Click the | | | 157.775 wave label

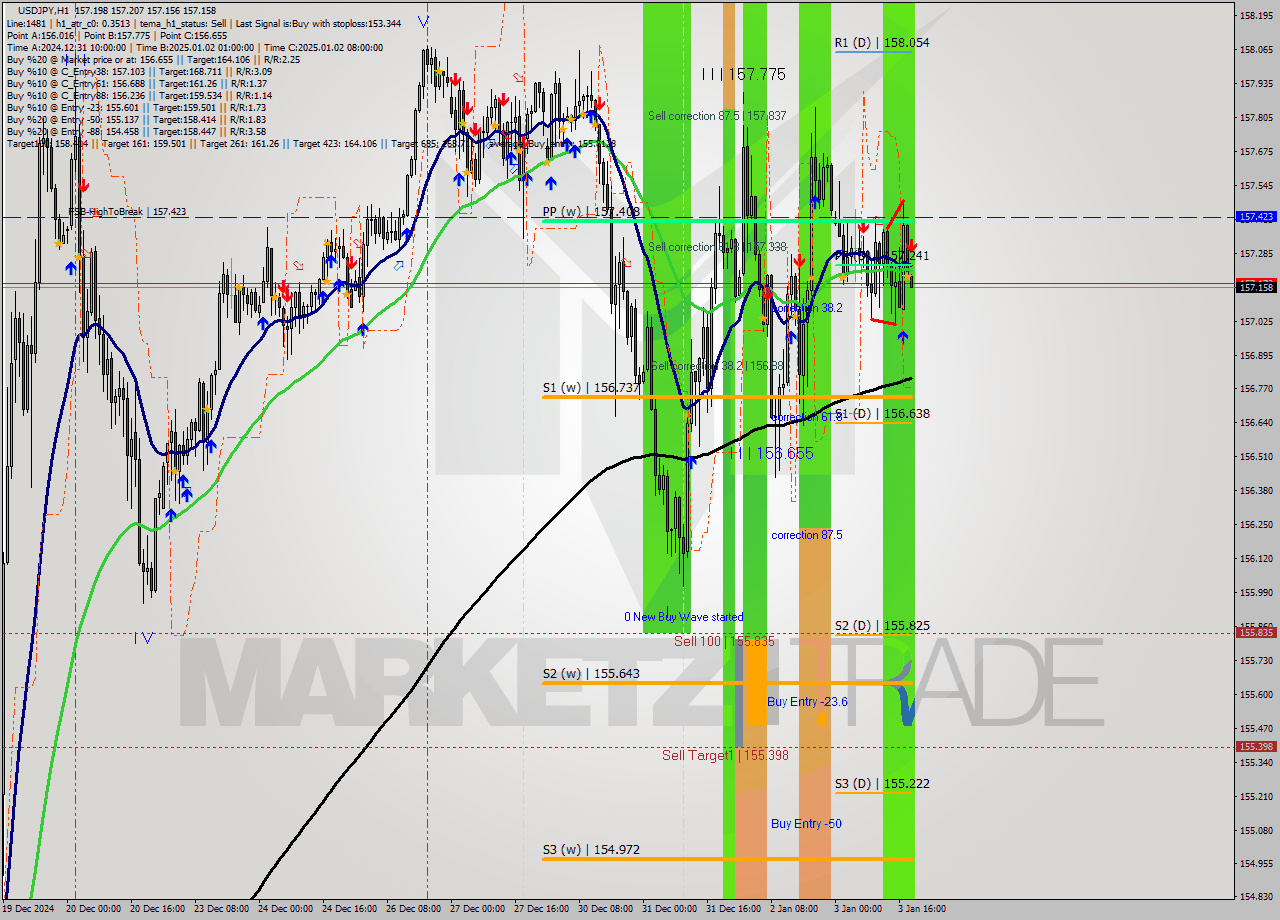(743, 74)
